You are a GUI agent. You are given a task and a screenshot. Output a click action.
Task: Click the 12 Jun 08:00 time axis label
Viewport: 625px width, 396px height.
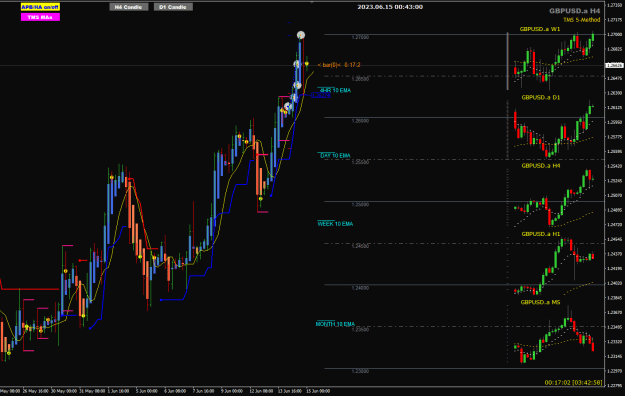tap(261, 391)
